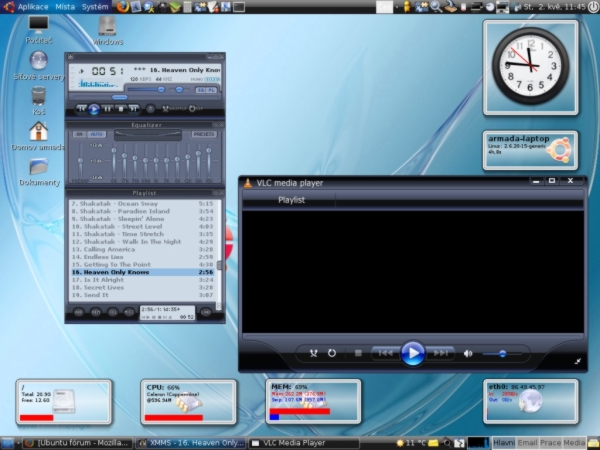Toggle the equalizer ON button
The width and height of the screenshot is (600, 450).
[79, 134]
